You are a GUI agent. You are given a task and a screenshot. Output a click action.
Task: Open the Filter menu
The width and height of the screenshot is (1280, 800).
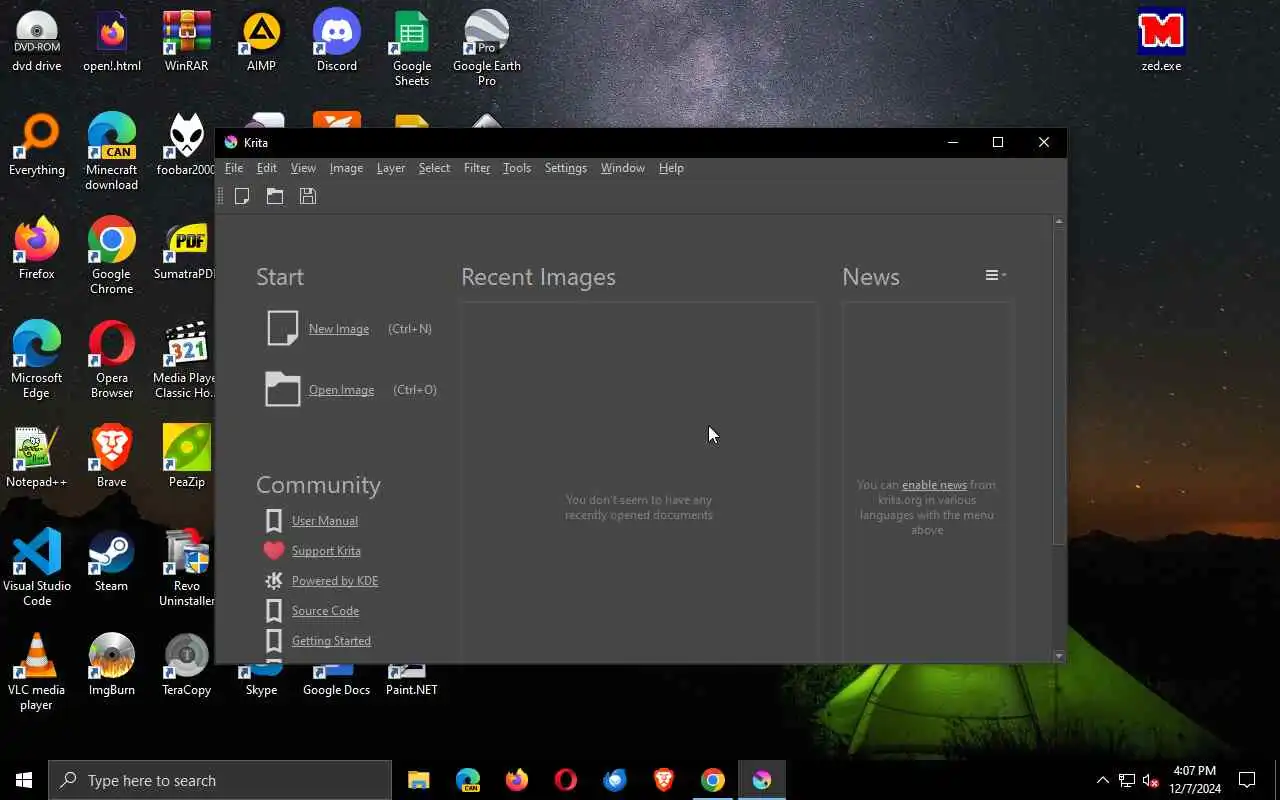[477, 168]
